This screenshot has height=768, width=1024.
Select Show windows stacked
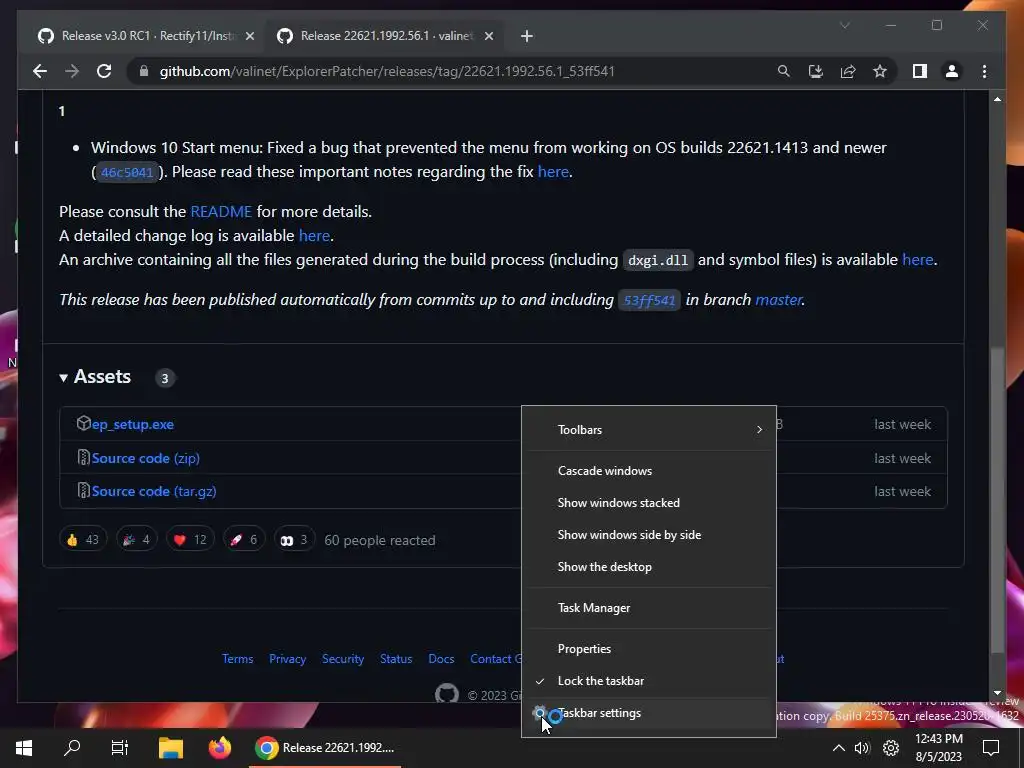(x=649, y=503)
